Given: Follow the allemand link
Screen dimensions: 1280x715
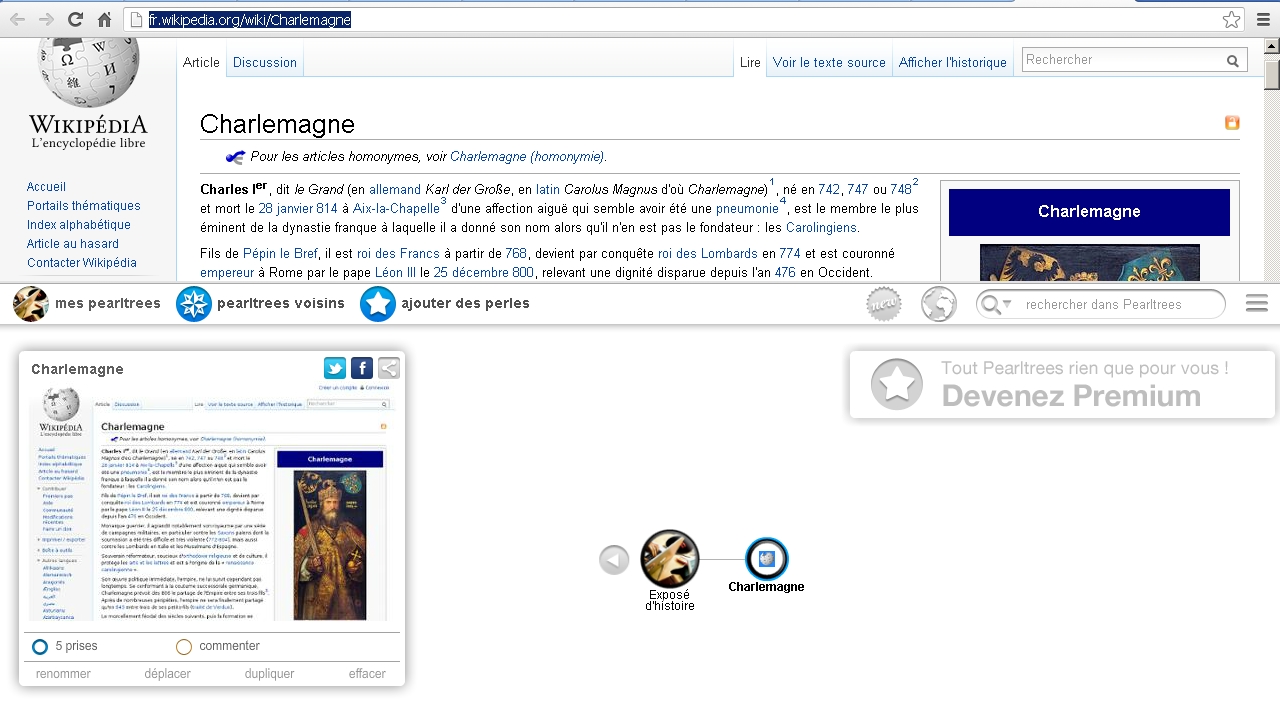Looking at the screenshot, I should tap(395, 190).
